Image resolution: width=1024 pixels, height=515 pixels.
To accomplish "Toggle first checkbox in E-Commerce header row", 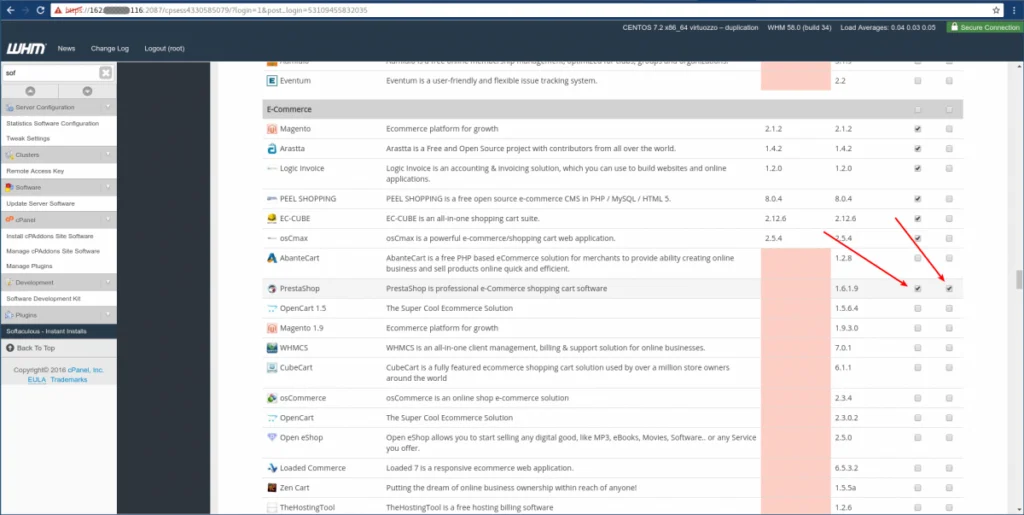I will 918,110.
